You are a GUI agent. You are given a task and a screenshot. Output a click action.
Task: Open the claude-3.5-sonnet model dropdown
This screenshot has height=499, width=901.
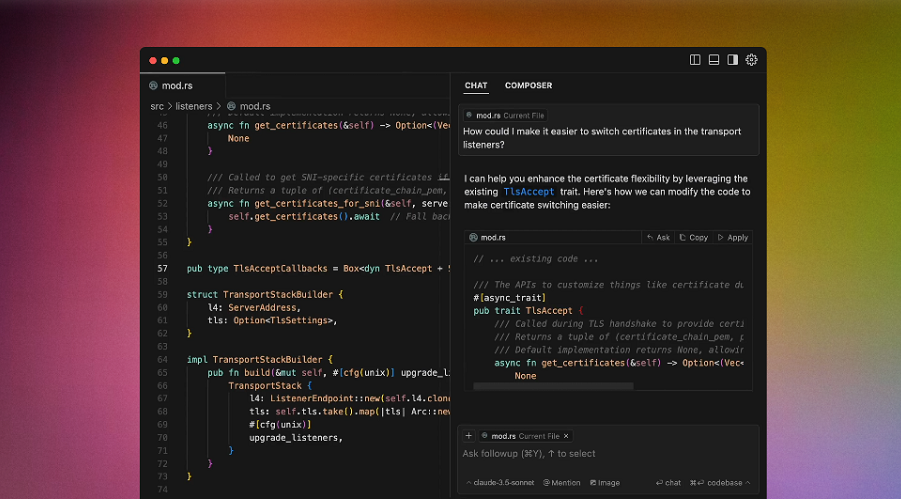click(x=501, y=483)
